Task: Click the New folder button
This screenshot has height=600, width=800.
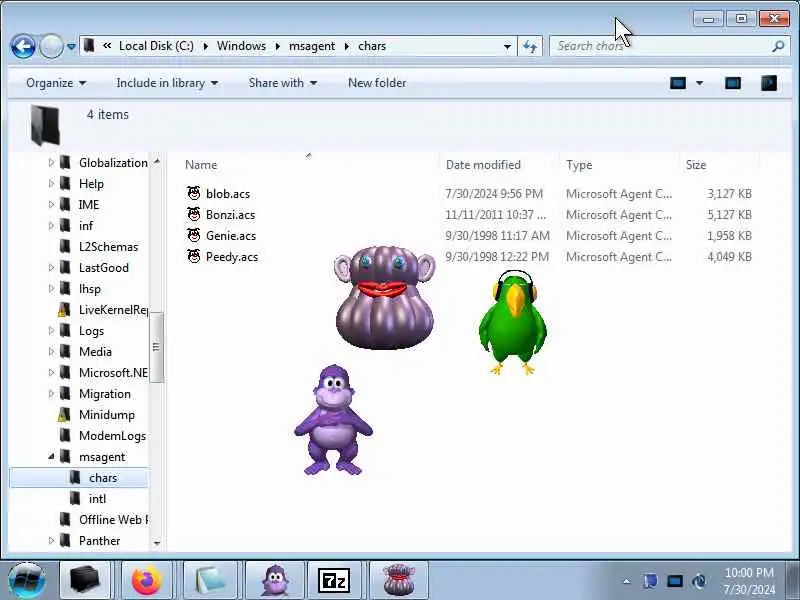Action: pyautogui.click(x=377, y=83)
